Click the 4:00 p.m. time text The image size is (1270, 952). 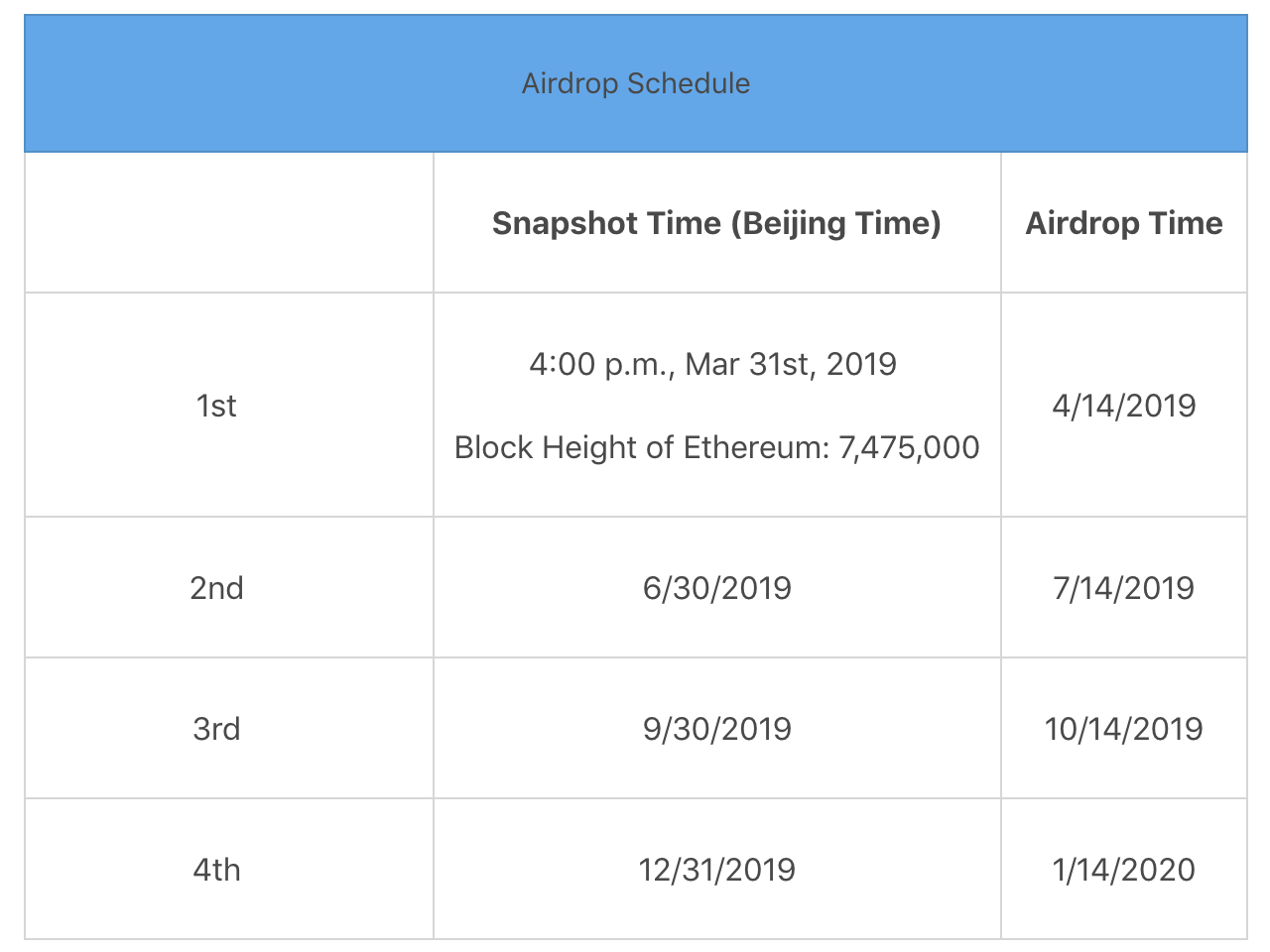pos(599,364)
